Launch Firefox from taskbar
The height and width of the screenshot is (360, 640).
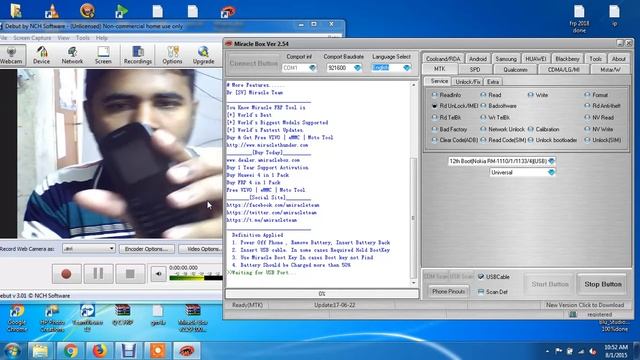[x=99, y=351]
